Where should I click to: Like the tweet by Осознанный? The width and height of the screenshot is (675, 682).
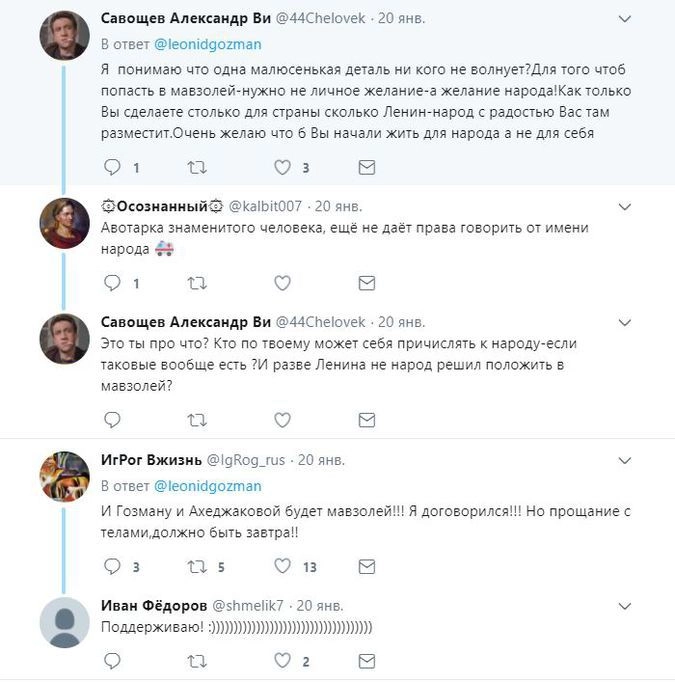point(282,283)
